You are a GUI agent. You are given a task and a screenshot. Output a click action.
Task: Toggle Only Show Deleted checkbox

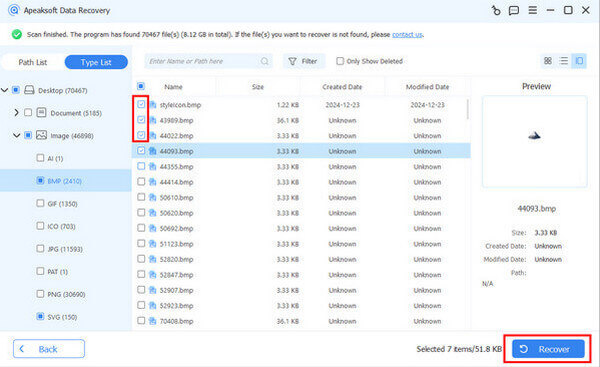pos(340,61)
